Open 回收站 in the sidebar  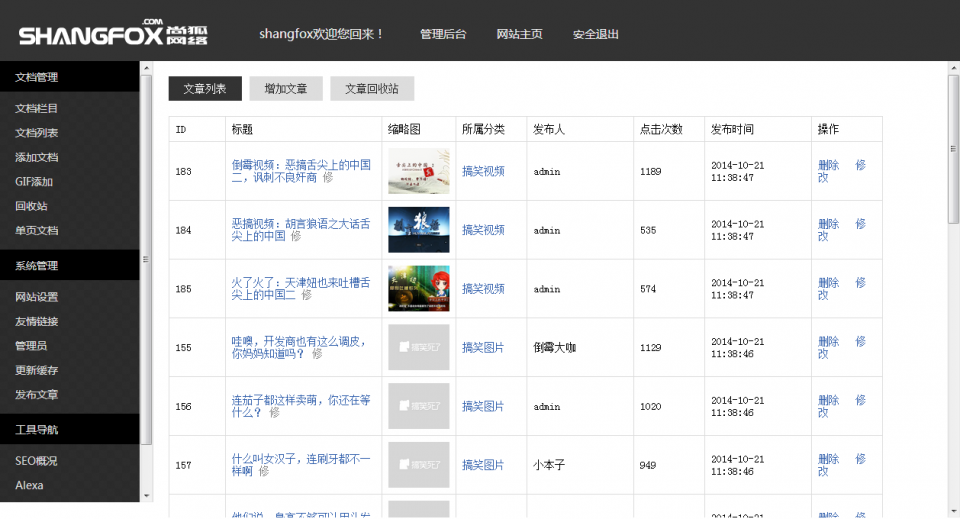(x=31, y=206)
